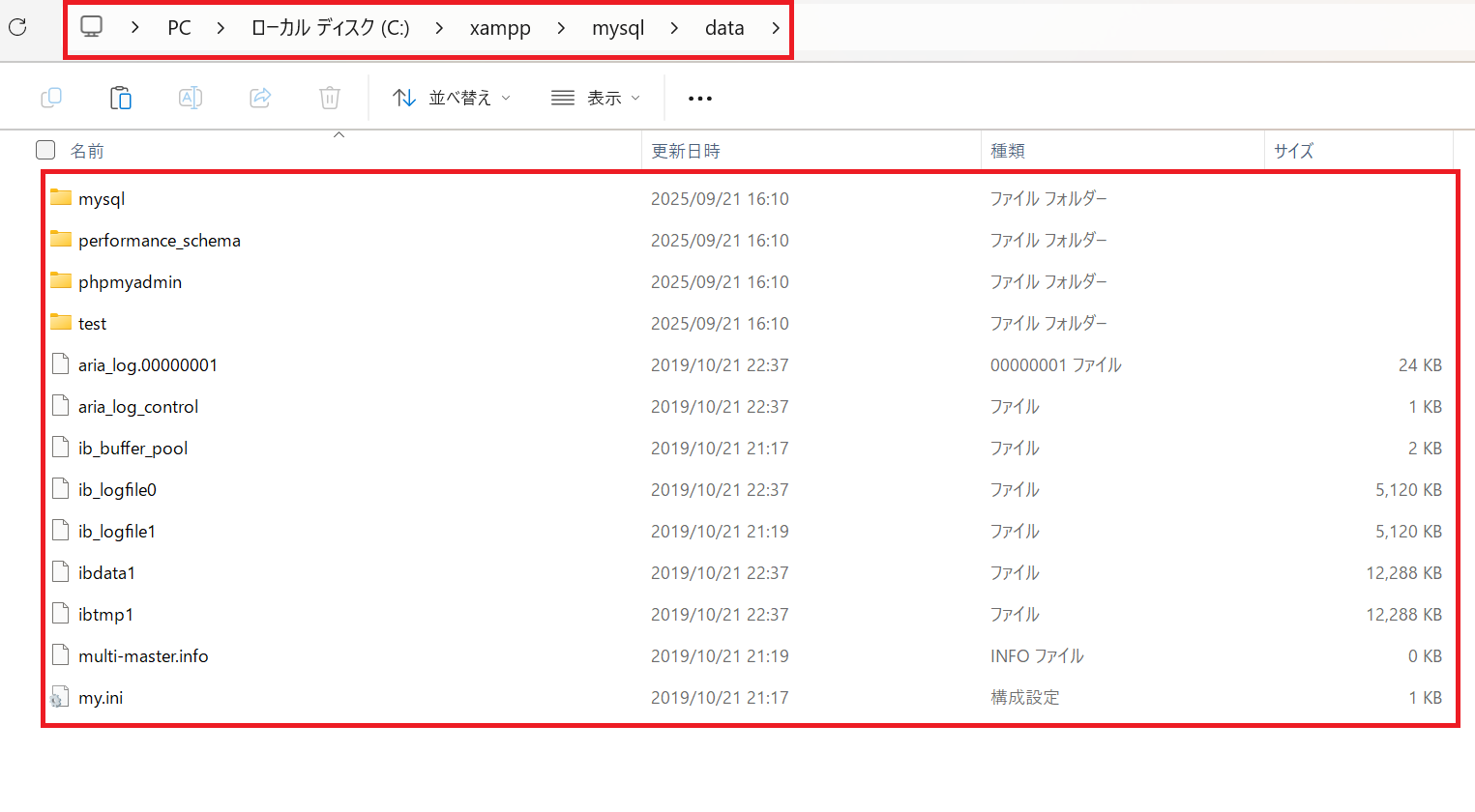1475x812 pixels.
Task: Click the copy icon in the toolbar
Action: pyautogui.click(x=51, y=98)
